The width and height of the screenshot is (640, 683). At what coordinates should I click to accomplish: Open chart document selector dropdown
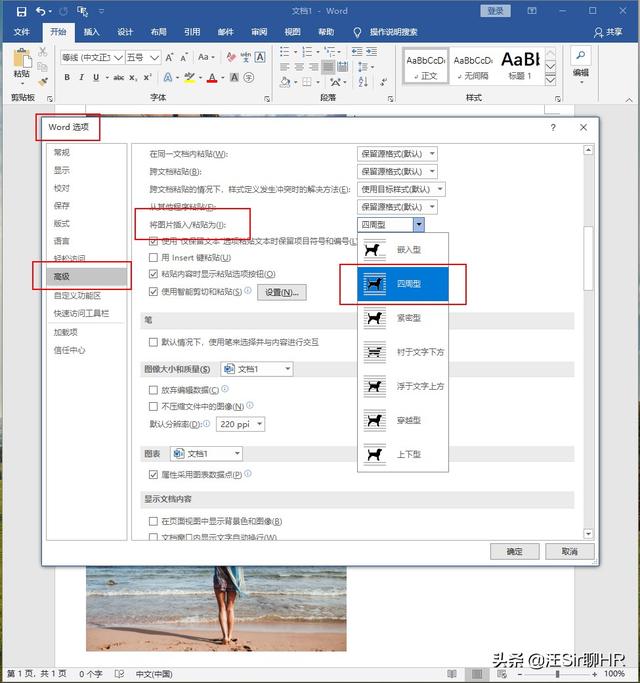(206, 454)
